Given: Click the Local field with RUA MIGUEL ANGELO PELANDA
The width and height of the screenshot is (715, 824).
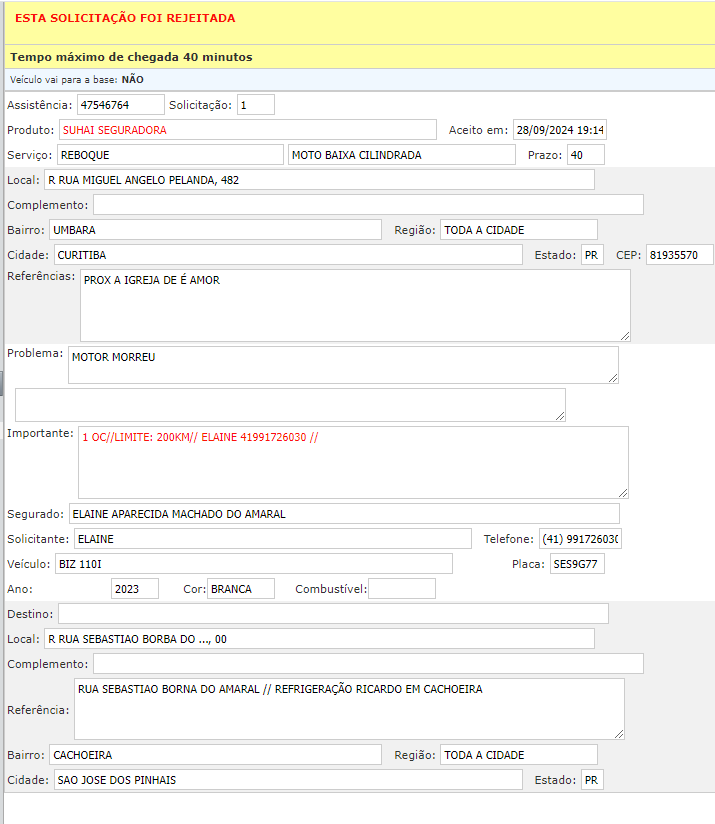Looking at the screenshot, I should [x=318, y=180].
